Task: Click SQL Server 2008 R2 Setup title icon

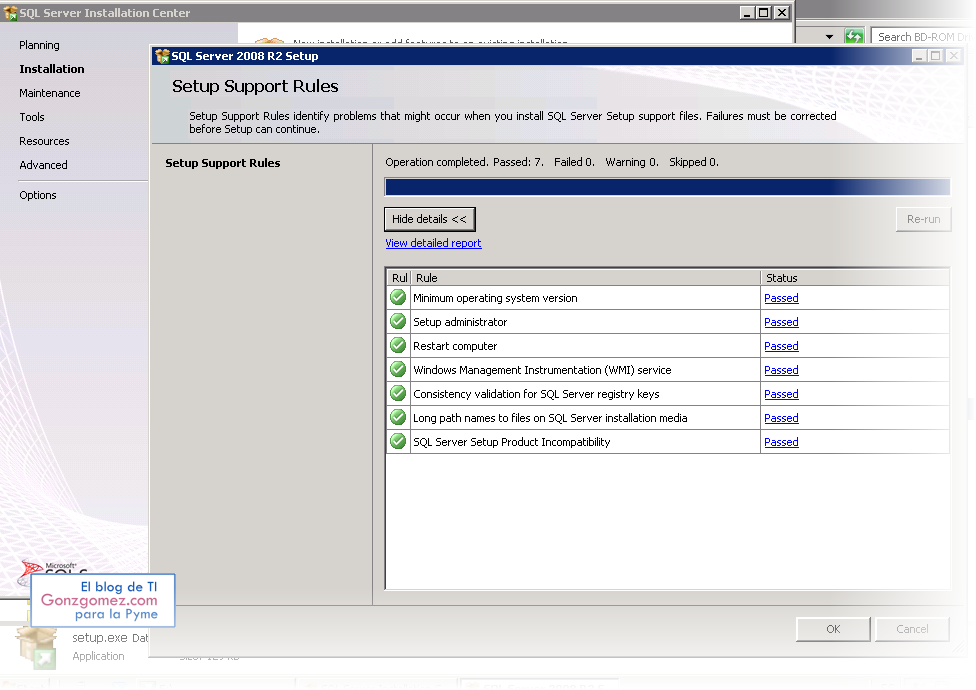Action: click(x=162, y=56)
